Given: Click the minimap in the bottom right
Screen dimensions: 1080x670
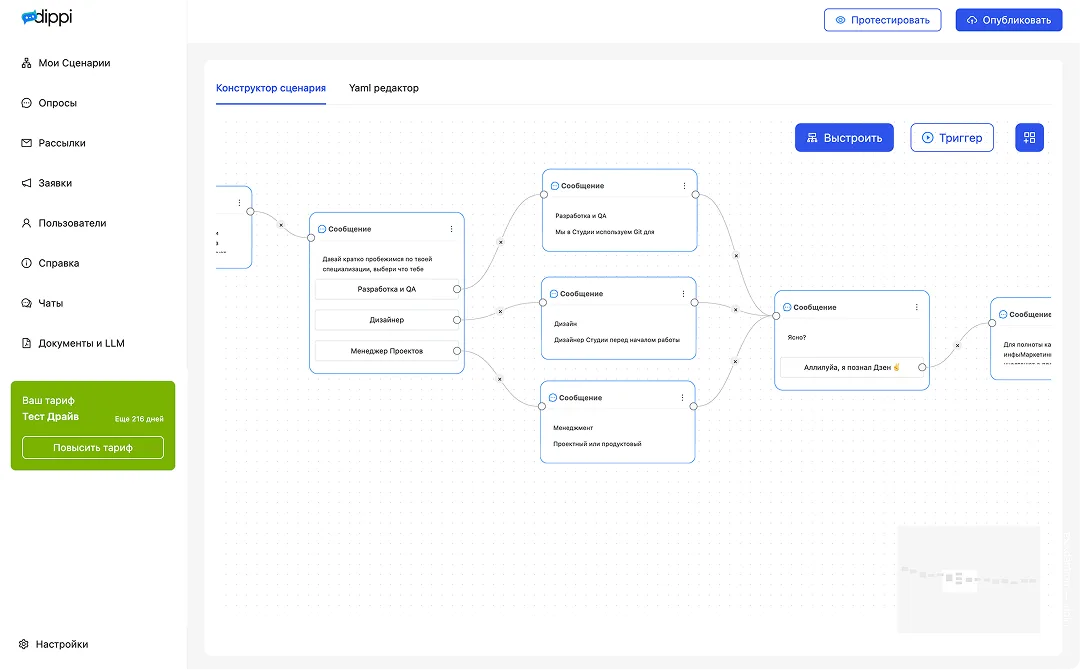Looking at the screenshot, I should (968, 578).
